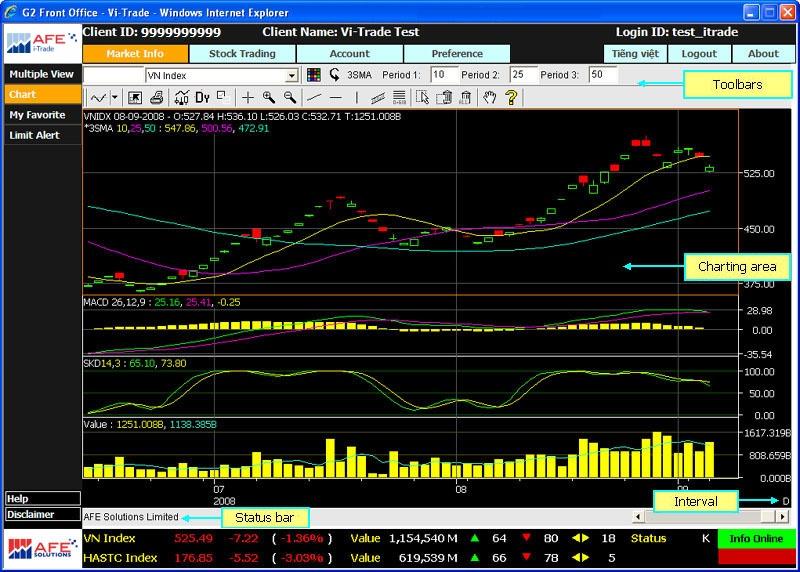Select the hand pan tool
The width and height of the screenshot is (800, 572).
pos(490,97)
